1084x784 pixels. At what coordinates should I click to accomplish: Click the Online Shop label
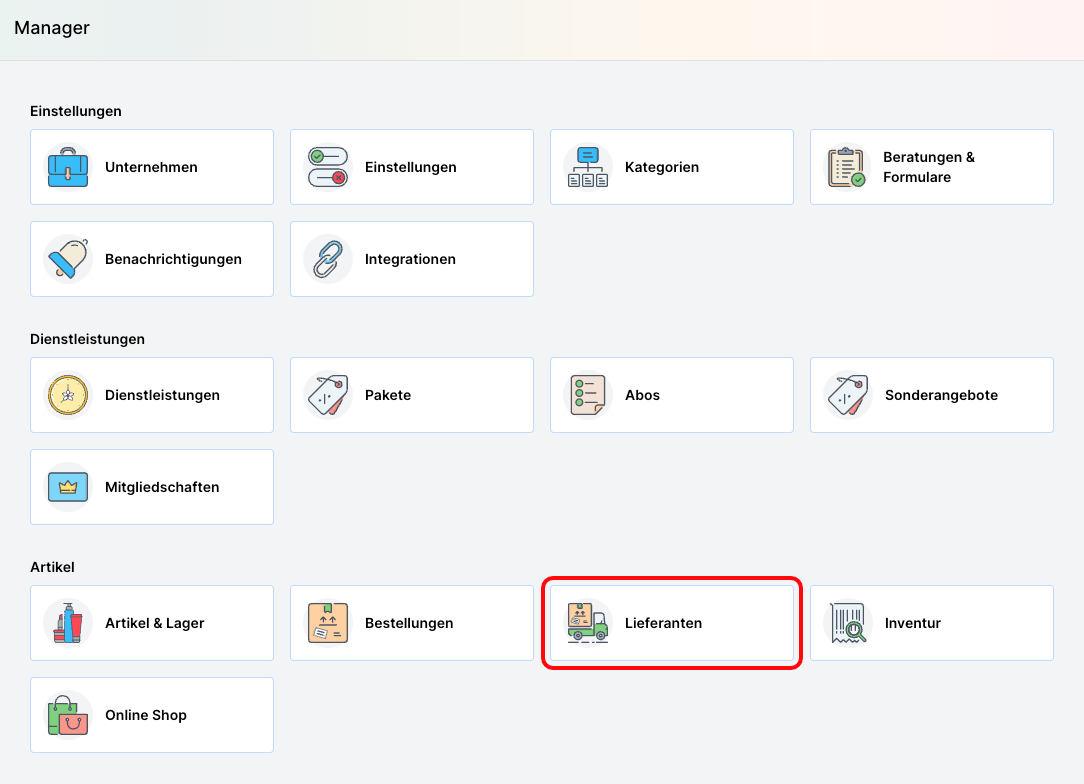(x=146, y=715)
